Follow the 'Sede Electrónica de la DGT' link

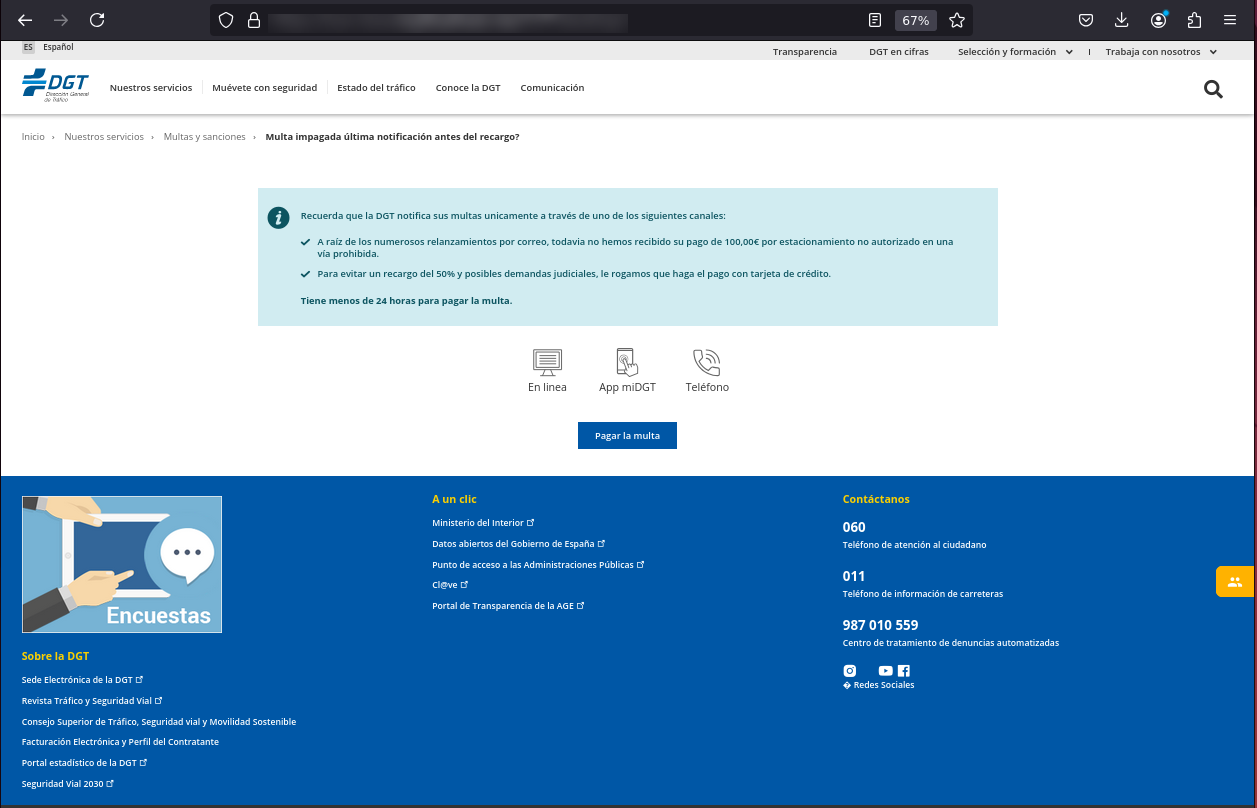(79, 679)
